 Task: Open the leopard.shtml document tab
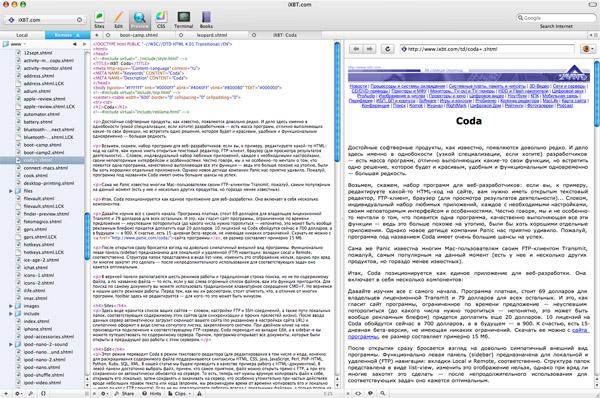point(212,35)
